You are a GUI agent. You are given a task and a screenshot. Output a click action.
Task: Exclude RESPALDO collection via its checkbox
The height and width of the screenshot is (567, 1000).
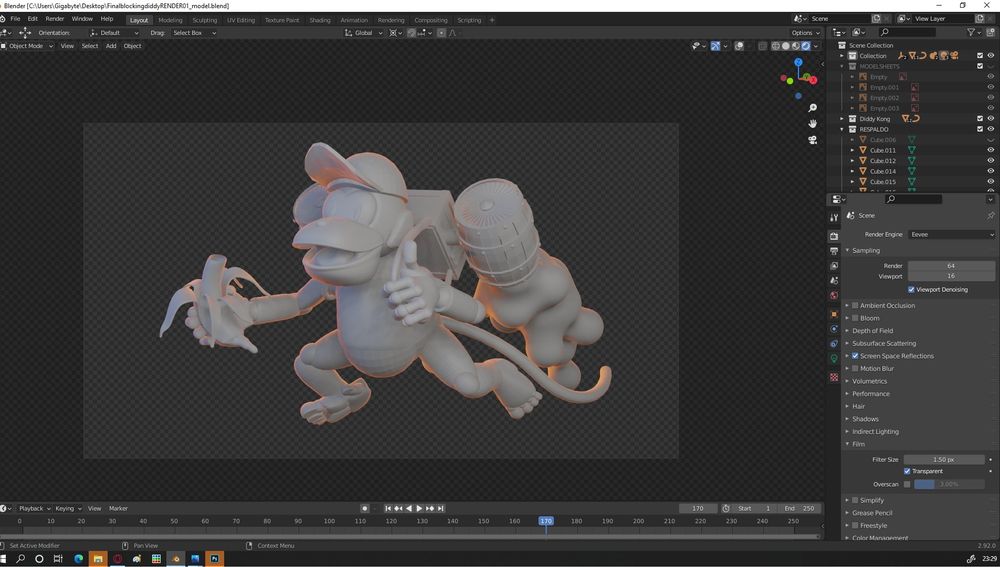pos(980,129)
